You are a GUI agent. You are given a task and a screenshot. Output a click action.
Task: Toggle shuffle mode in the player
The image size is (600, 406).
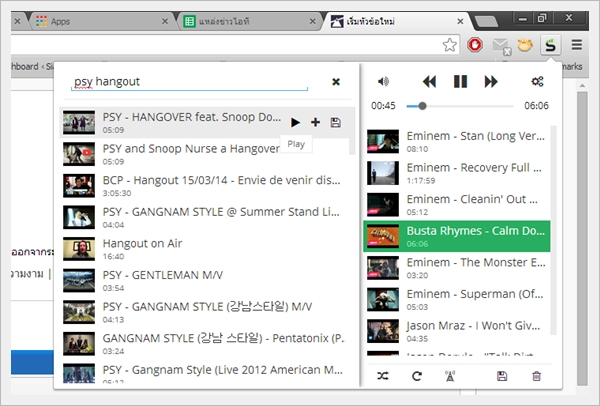pos(383,376)
